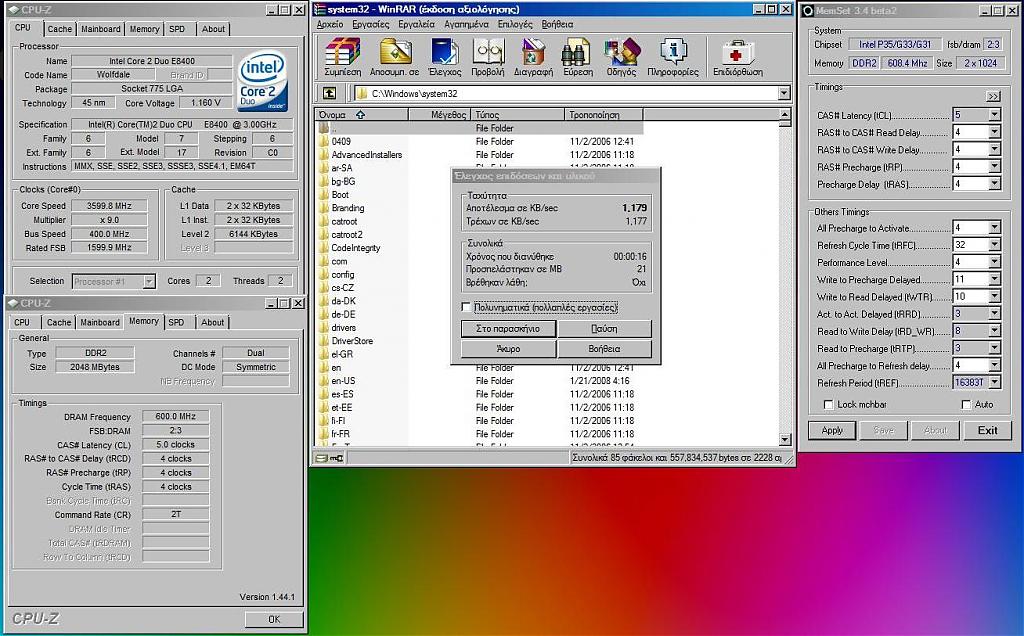Click the folder icon beside en-US

[x=324, y=381]
